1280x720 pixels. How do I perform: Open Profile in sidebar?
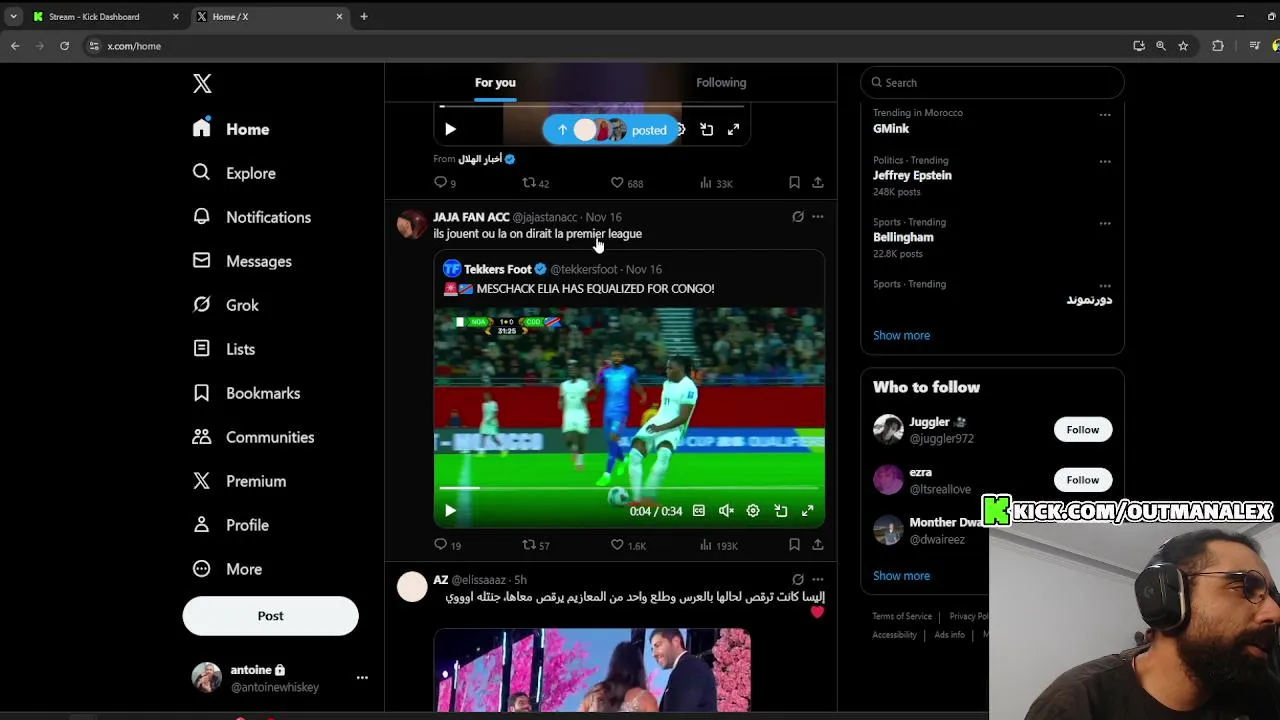point(230,525)
